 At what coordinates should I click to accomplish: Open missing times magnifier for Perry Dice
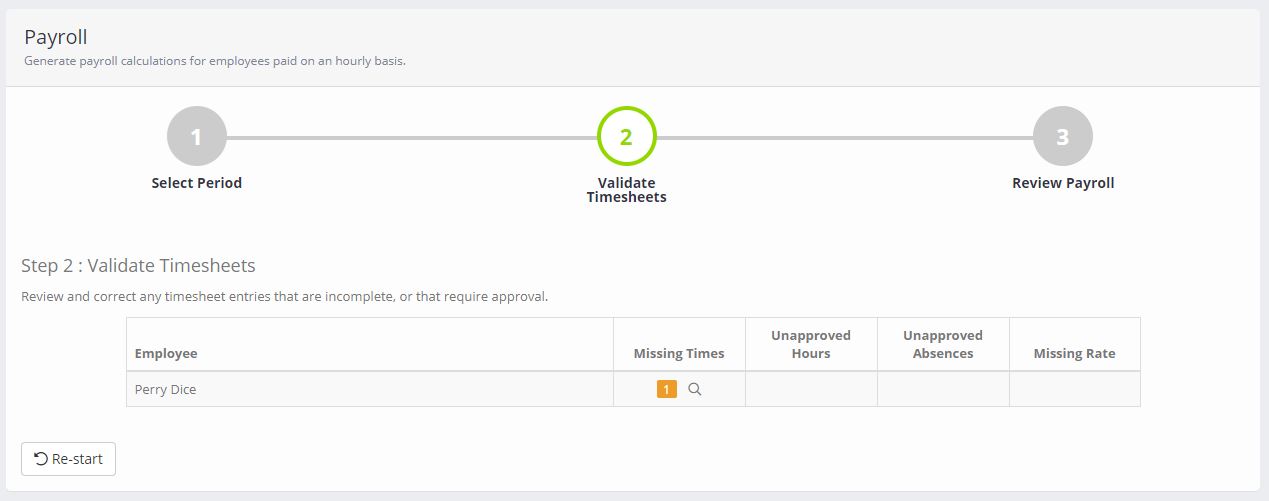[x=695, y=390]
